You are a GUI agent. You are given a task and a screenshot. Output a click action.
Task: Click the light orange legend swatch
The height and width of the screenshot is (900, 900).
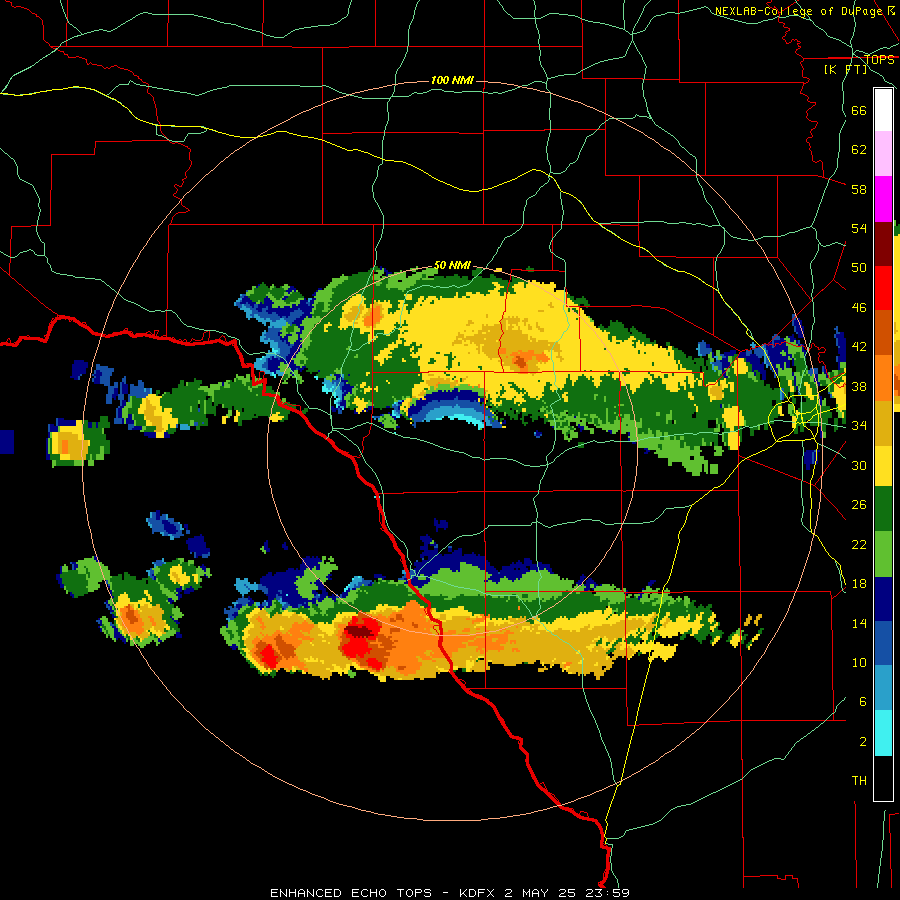(883, 377)
